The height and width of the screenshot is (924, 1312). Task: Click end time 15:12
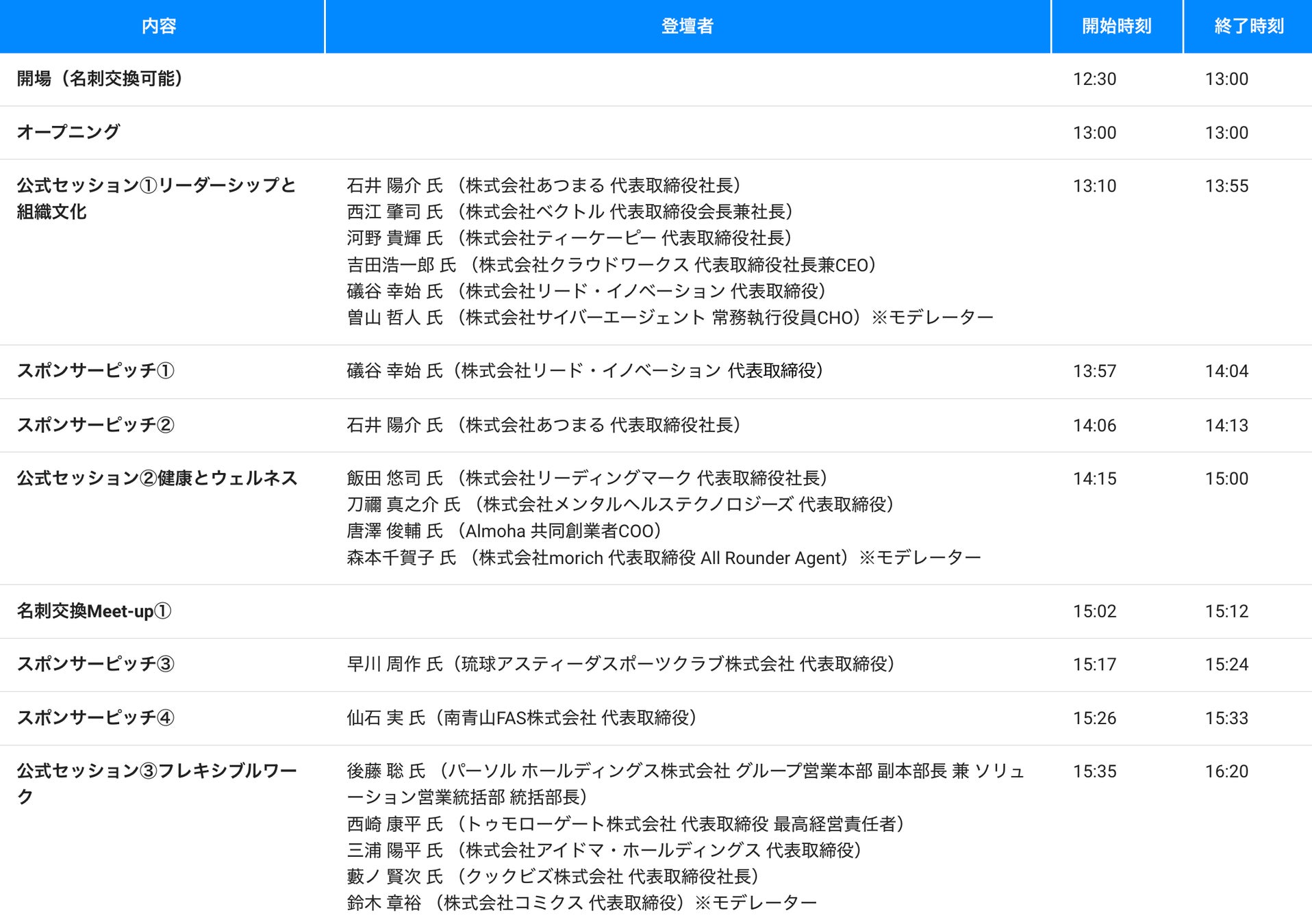1226,611
